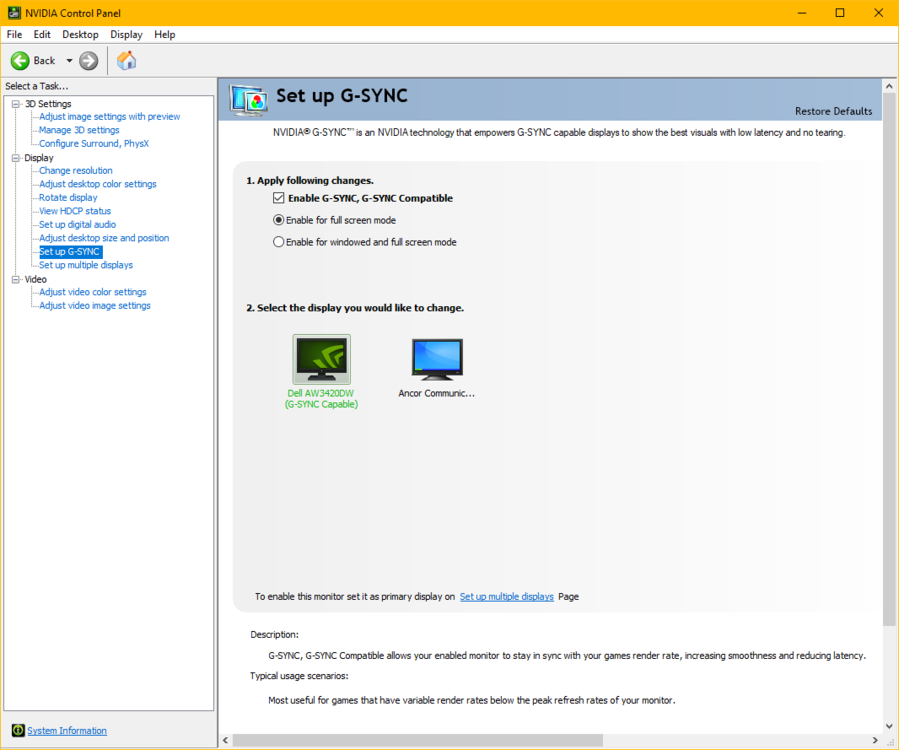Image resolution: width=899 pixels, height=750 pixels.
Task: Click the Display category label in tree
Action: pyautogui.click(x=39, y=158)
